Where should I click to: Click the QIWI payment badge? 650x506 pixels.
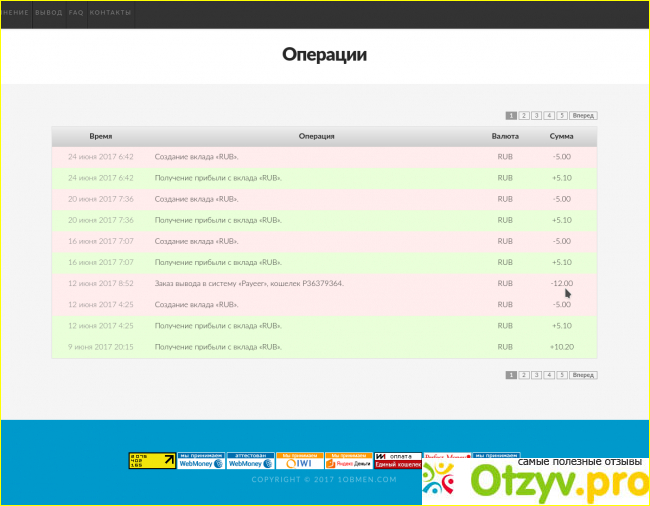[x=299, y=461]
